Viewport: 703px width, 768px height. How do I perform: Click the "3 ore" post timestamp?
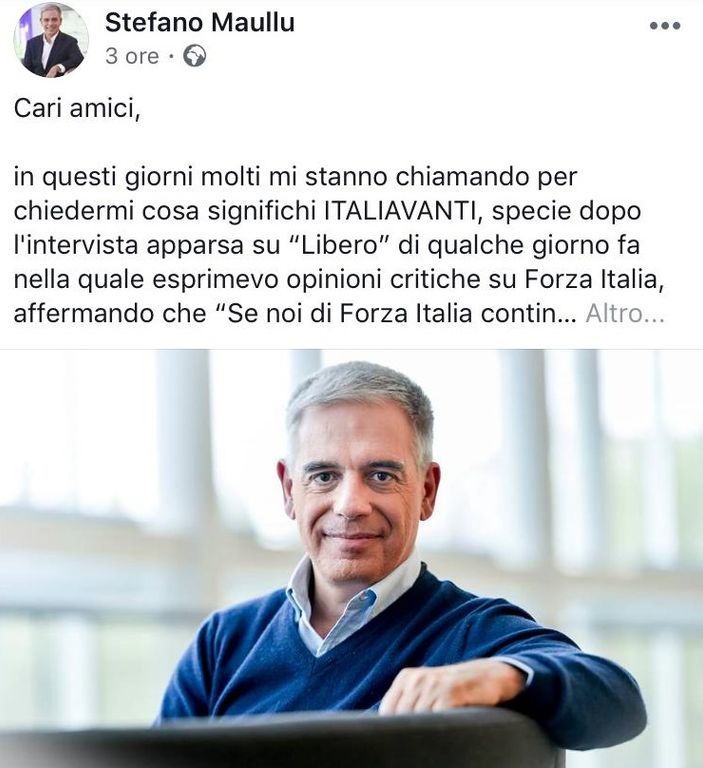pos(132,56)
